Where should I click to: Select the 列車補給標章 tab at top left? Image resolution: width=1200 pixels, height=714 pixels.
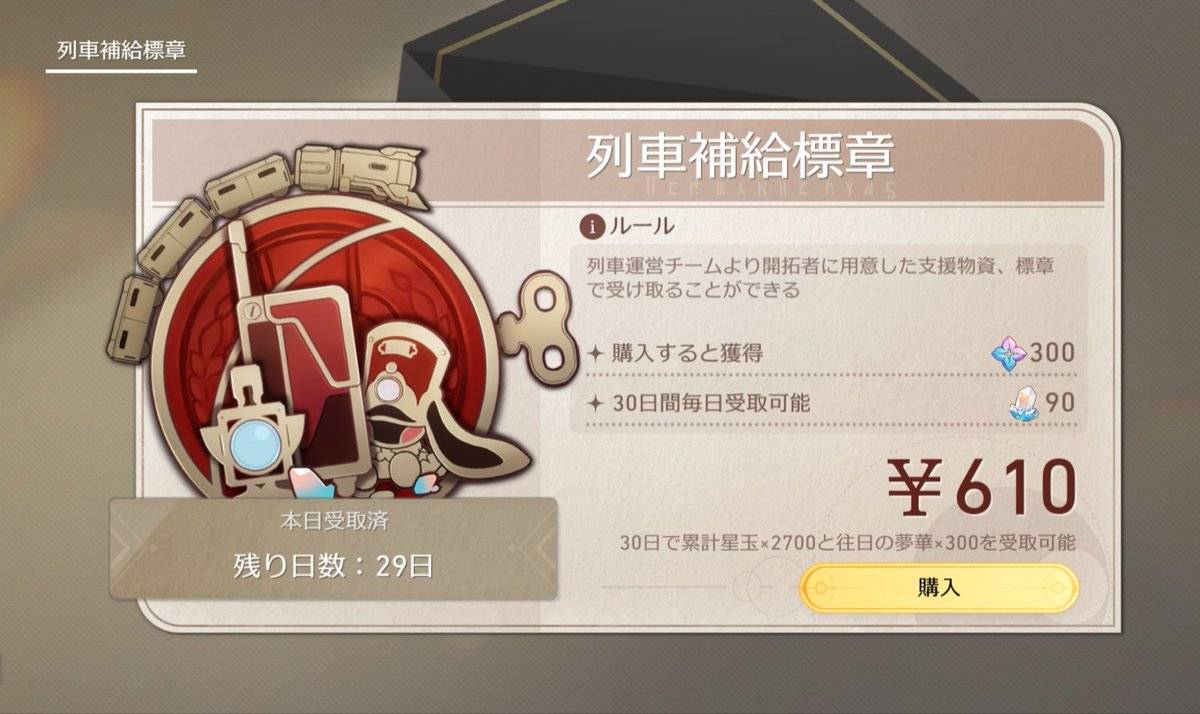pyautogui.click(x=121, y=51)
